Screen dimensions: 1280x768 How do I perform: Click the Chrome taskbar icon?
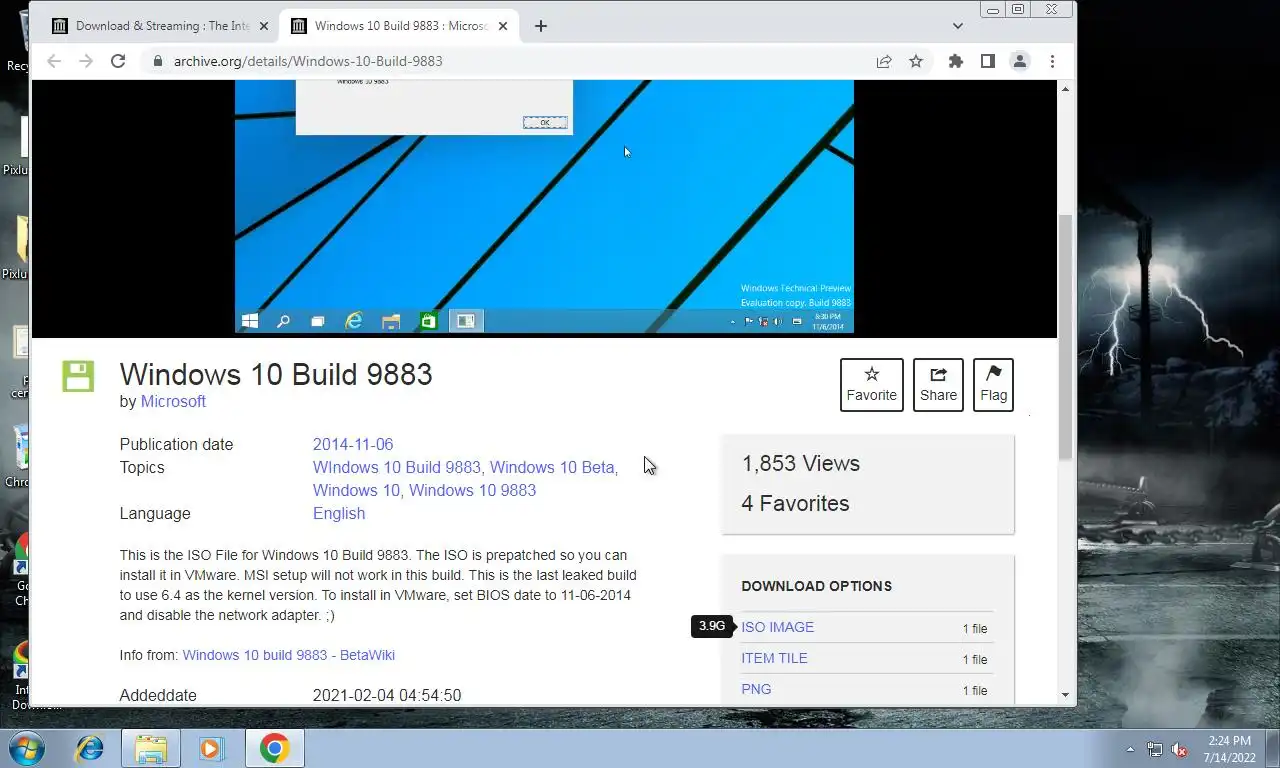point(275,748)
